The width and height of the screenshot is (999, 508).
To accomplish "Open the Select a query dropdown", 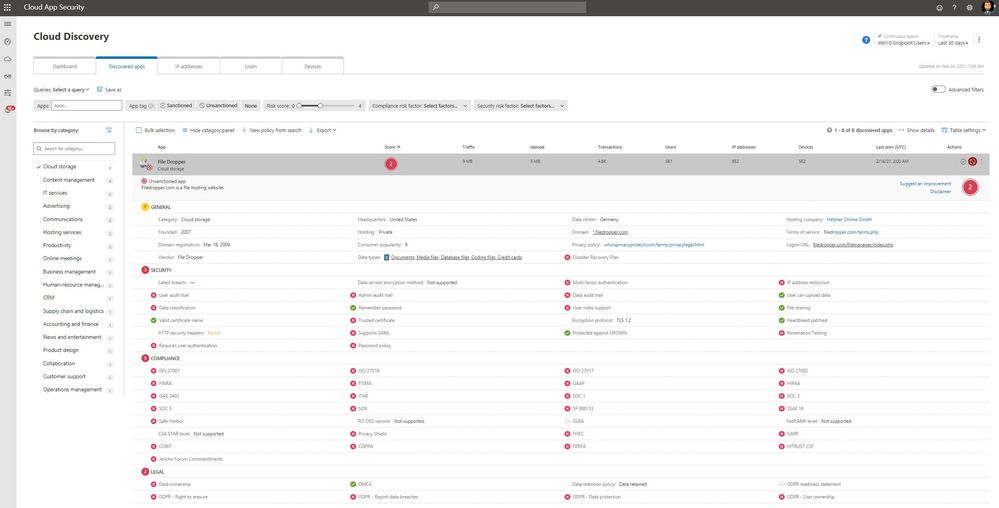I will coord(71,90).
